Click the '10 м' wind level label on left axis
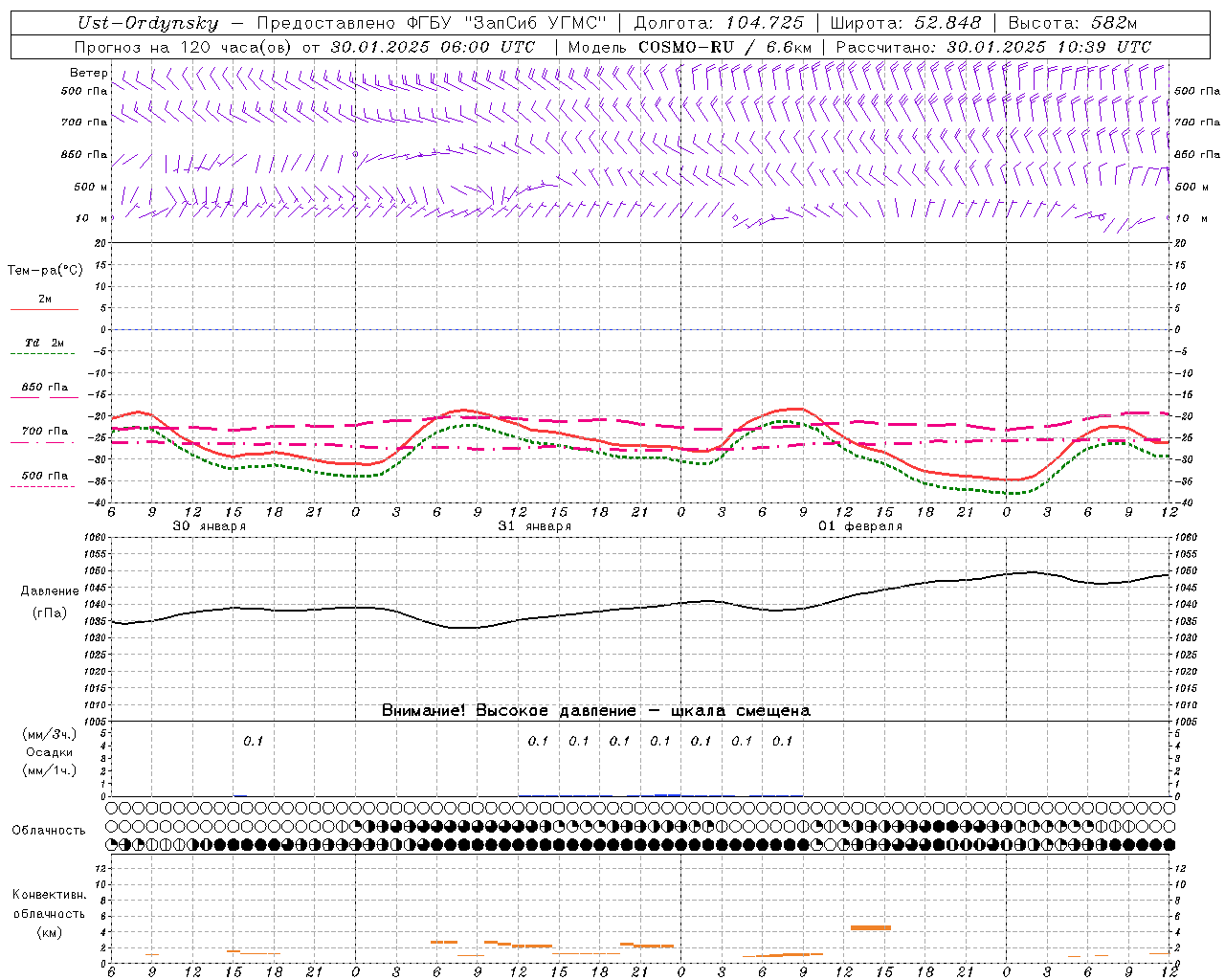 [x=92, y=218]
